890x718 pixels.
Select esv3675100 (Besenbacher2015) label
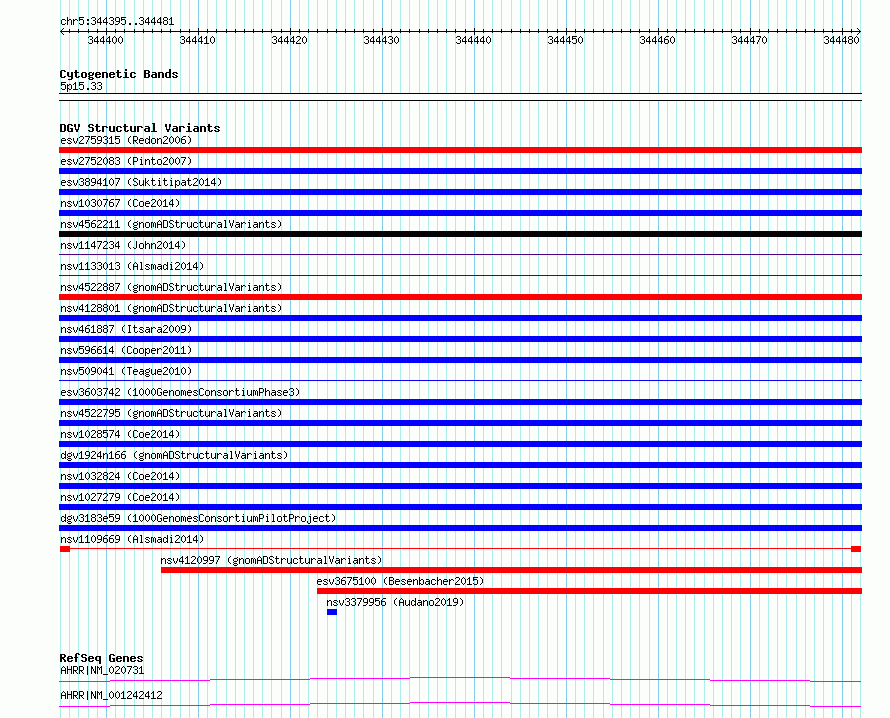point(400,581)
